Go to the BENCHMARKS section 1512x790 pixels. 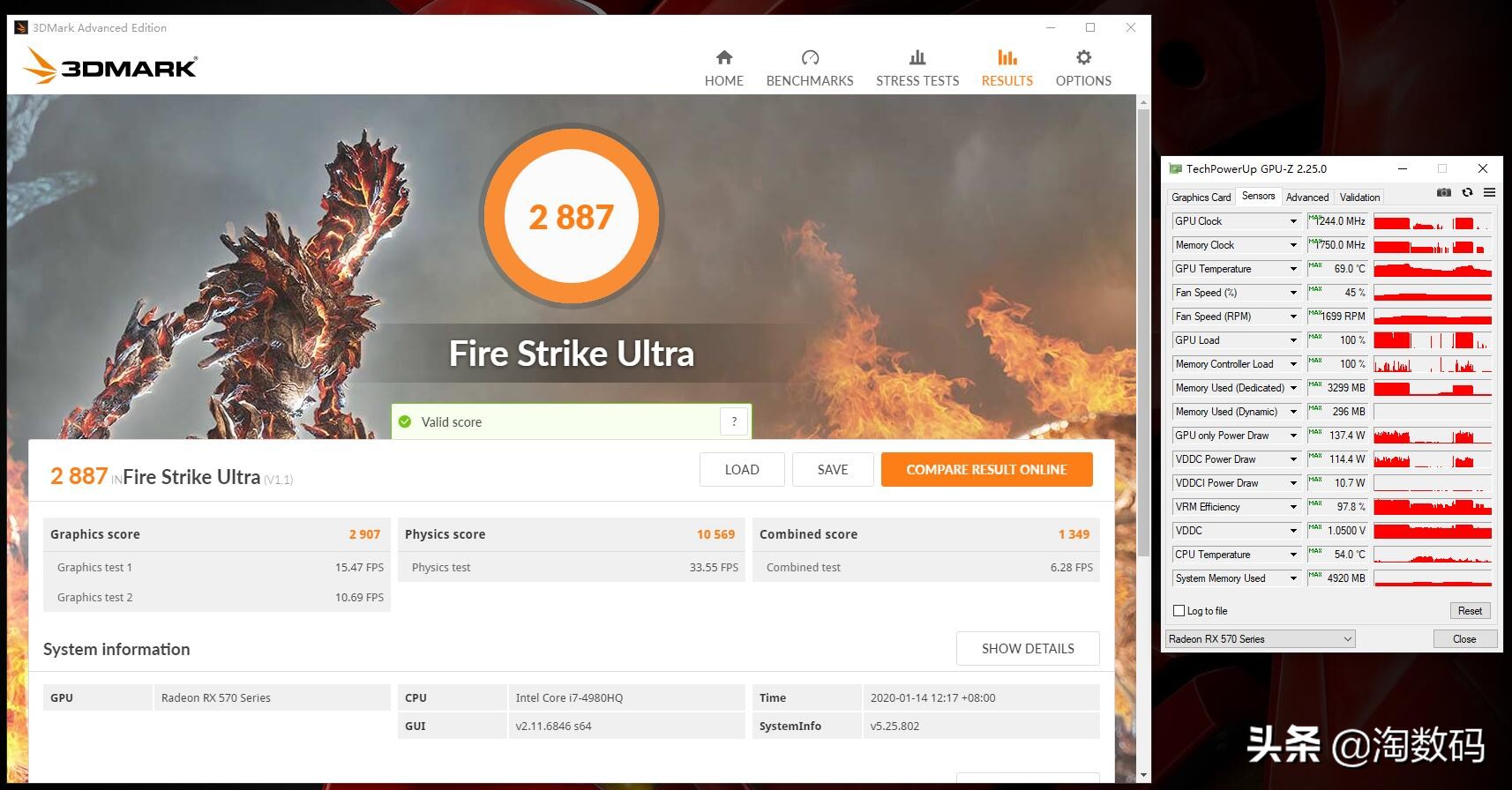[810, 69]
